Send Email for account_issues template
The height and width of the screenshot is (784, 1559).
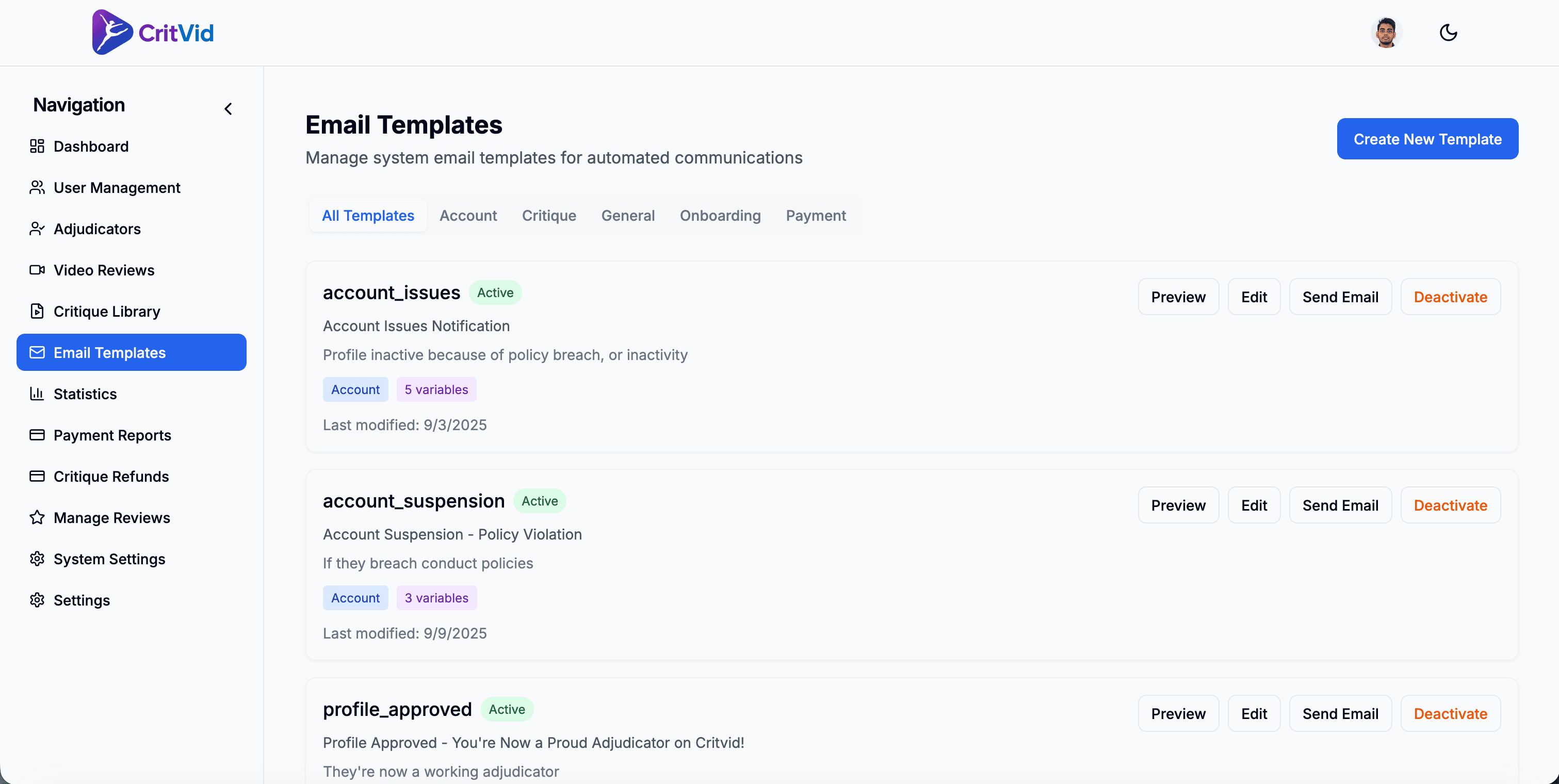(1340, 297)
